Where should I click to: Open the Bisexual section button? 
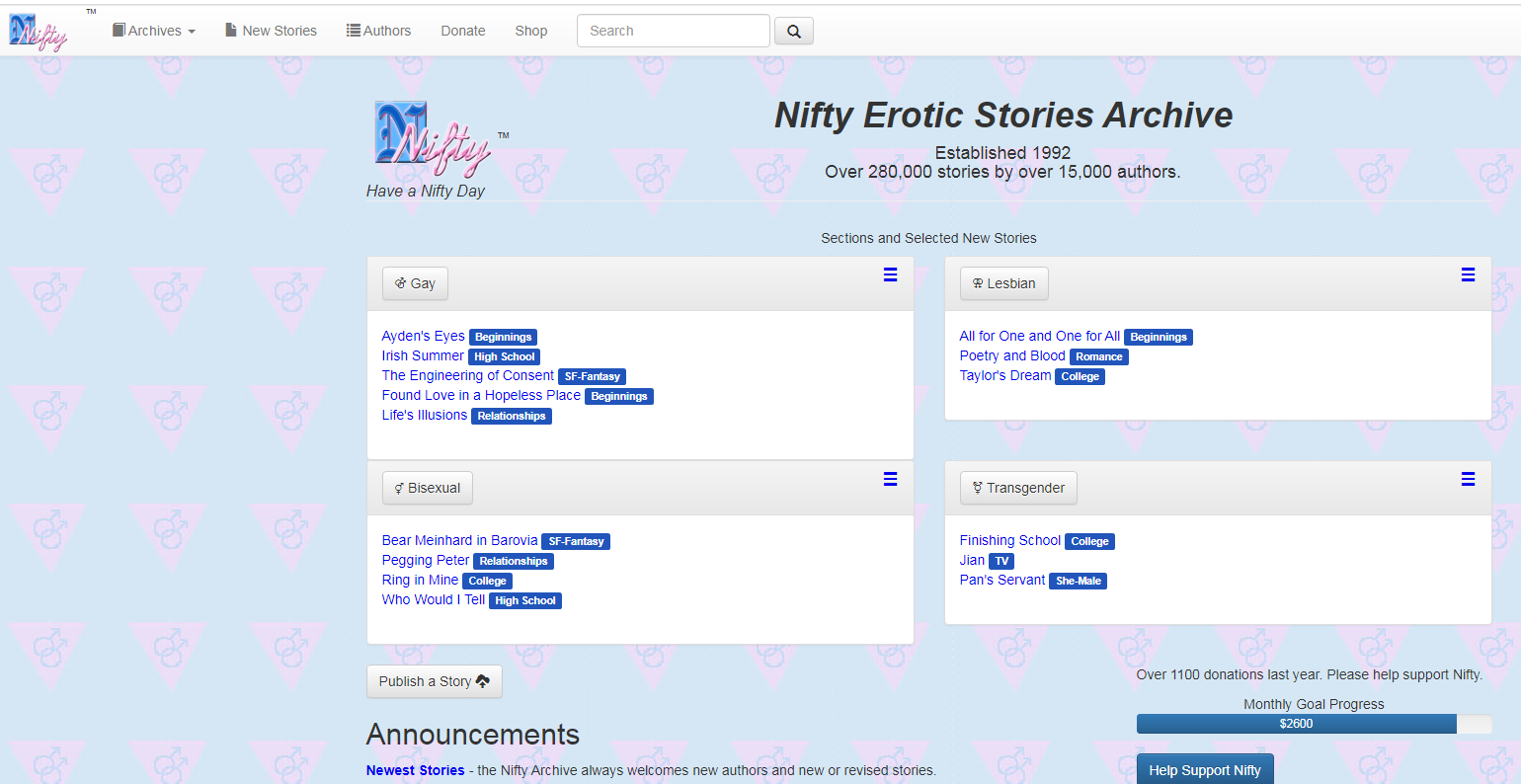pos(428,488)
